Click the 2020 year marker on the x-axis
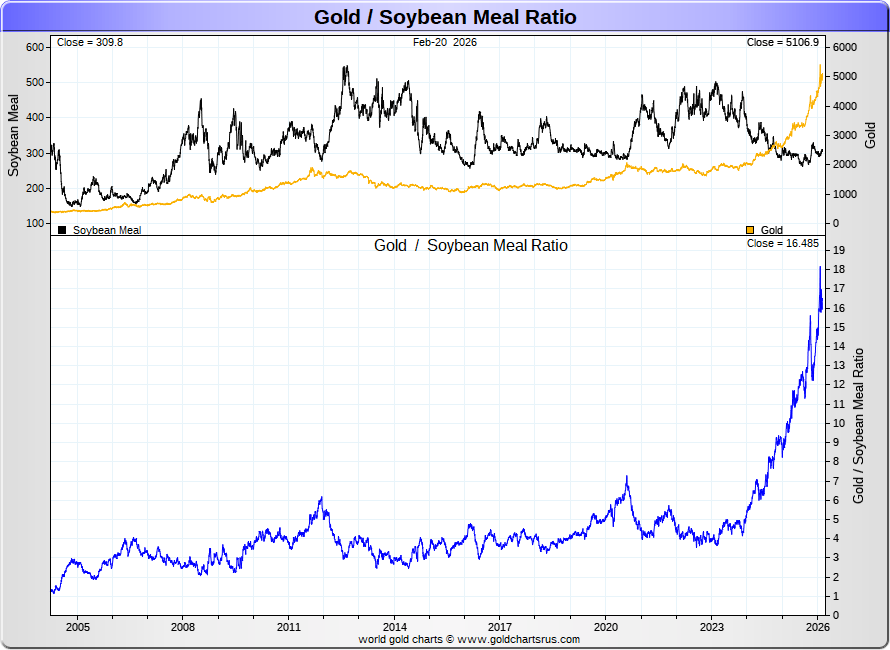890x650 pixels. coord(606,627)
